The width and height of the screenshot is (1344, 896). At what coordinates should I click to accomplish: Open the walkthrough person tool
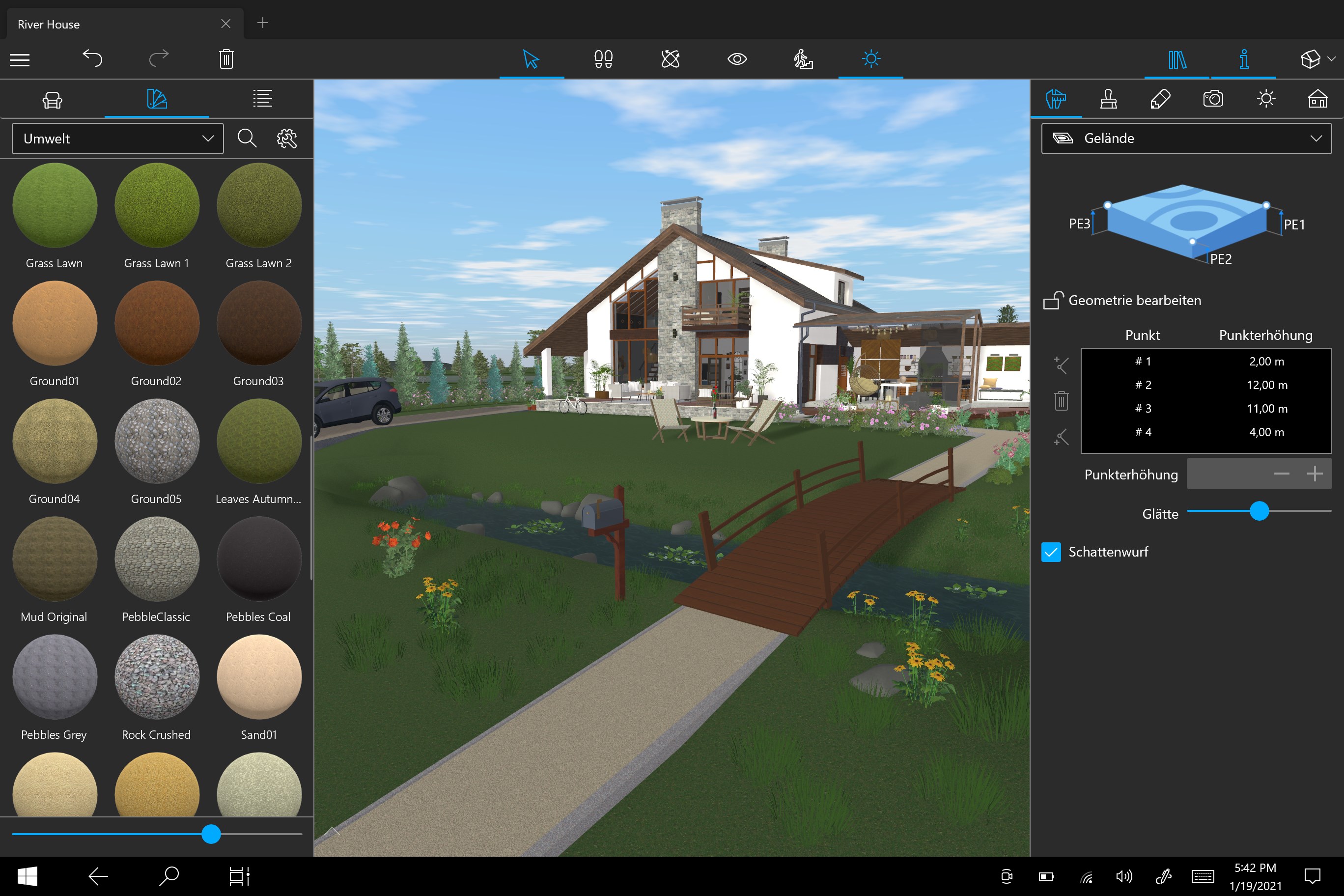click(x=803, y=59)
